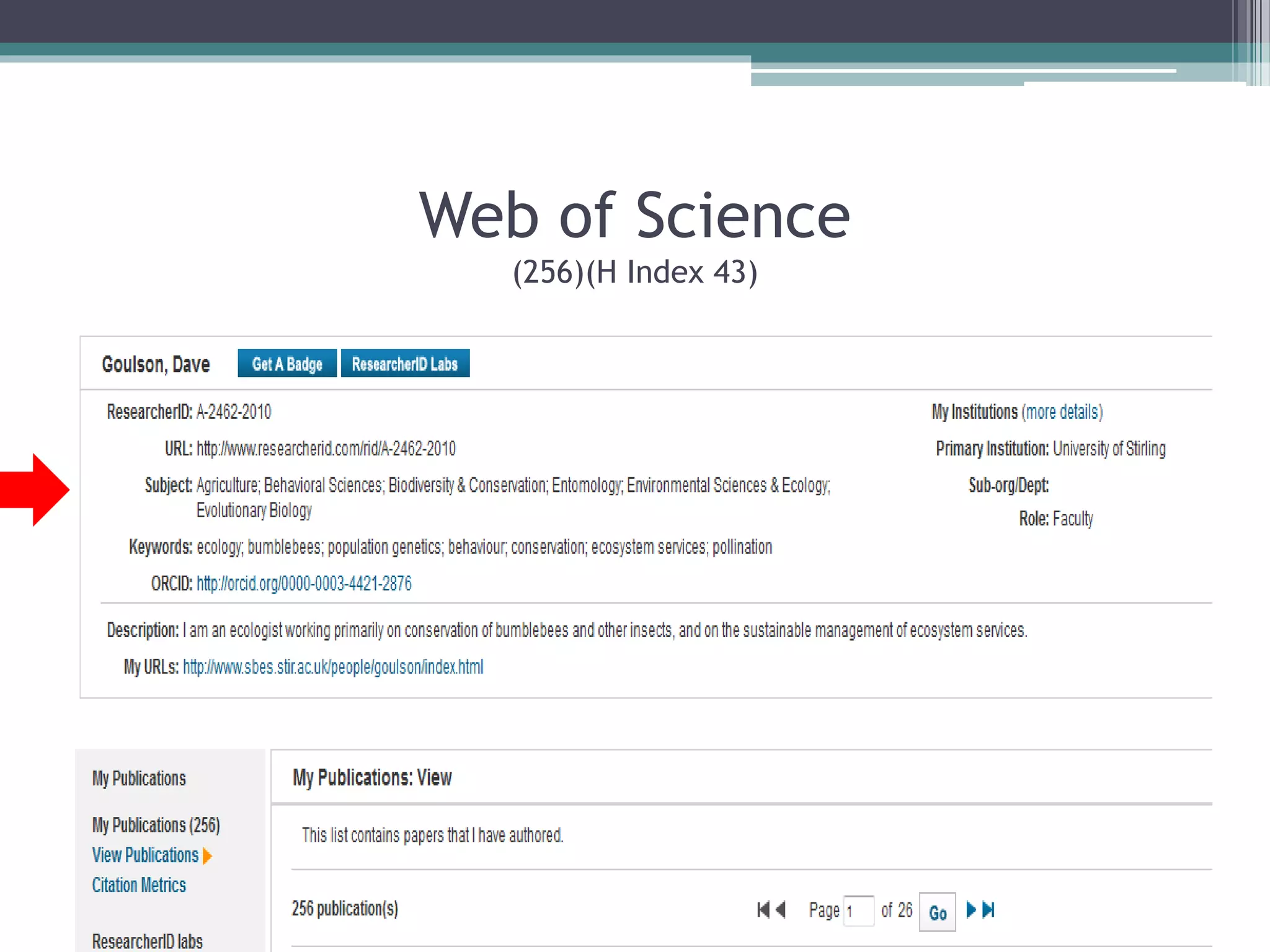Click Keywords line starting with ecology
The width and height of the screenshot is (1270, 952).
[484, 547]
